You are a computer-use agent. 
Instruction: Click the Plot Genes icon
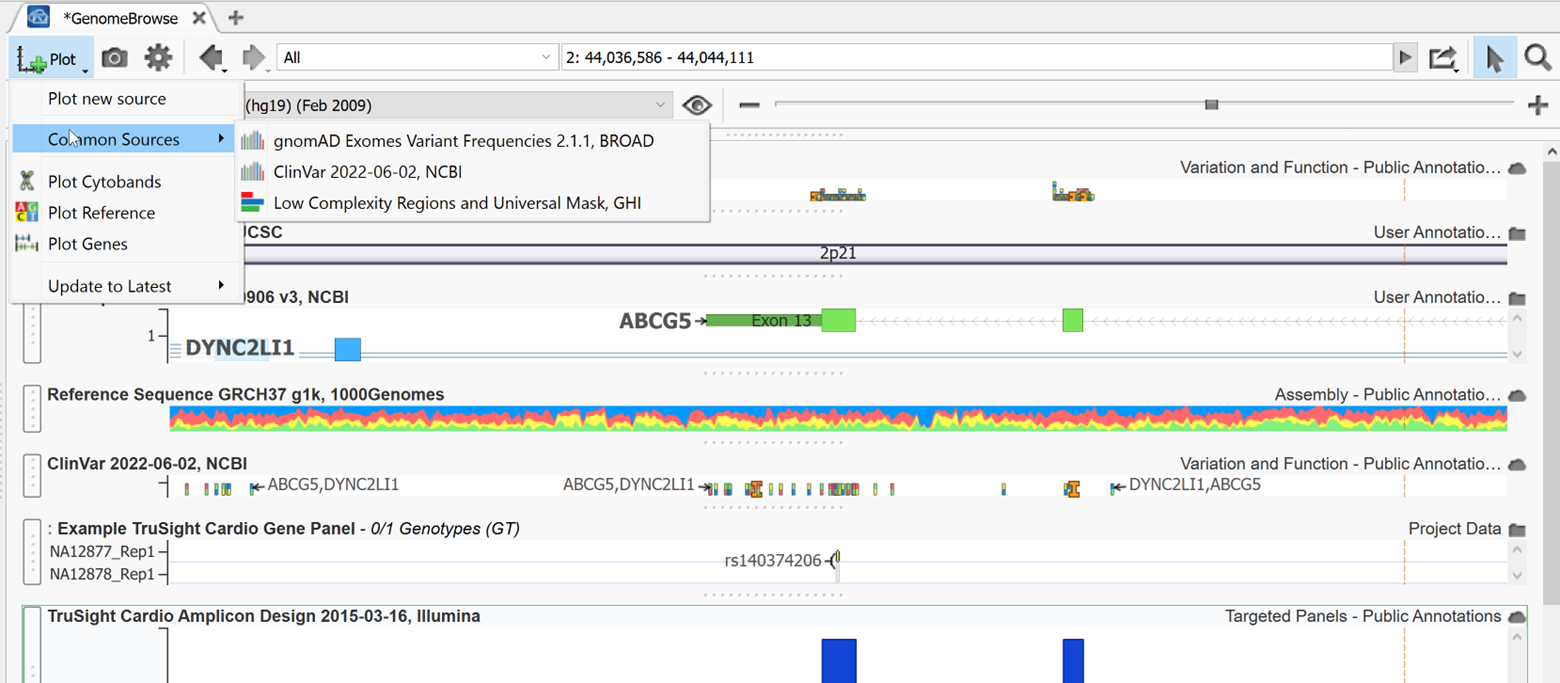pos(24,243)
